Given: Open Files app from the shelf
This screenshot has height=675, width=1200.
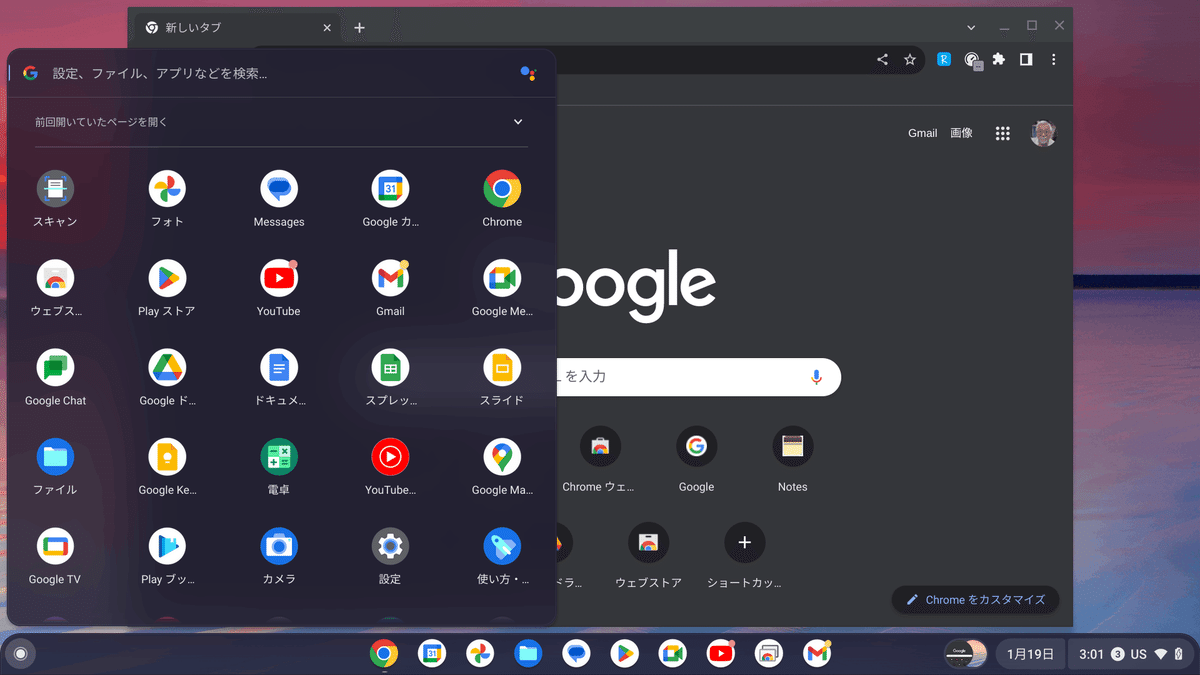Looking at the screenshot, I should [x=529, y=654].
